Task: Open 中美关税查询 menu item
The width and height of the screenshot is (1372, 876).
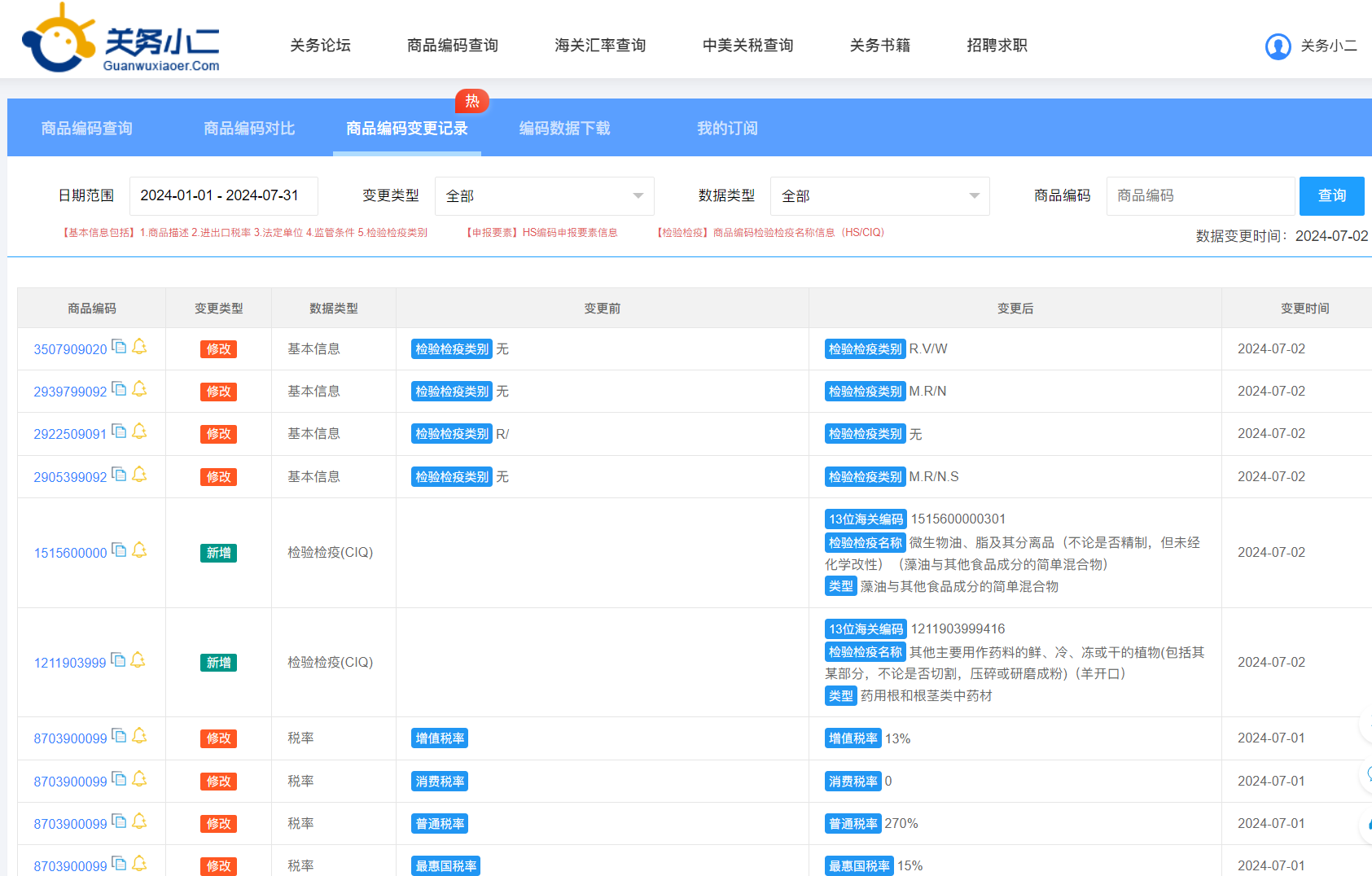Action: click(747, 46)
